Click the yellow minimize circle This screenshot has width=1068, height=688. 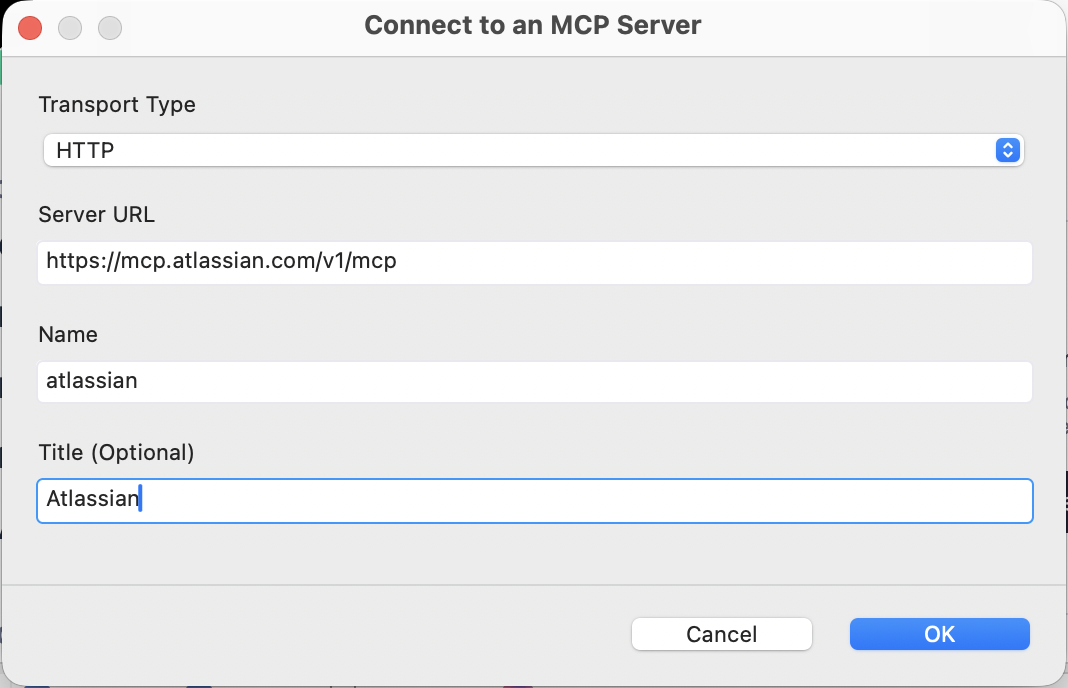[70, 27]
